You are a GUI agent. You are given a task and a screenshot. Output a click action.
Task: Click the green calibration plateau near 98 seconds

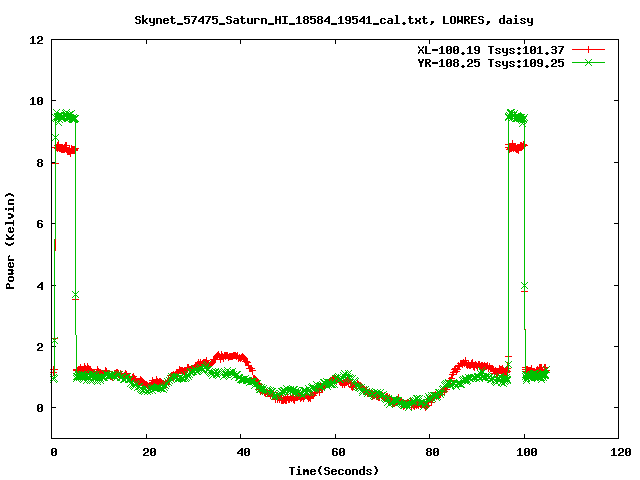[x=517, y=117]
